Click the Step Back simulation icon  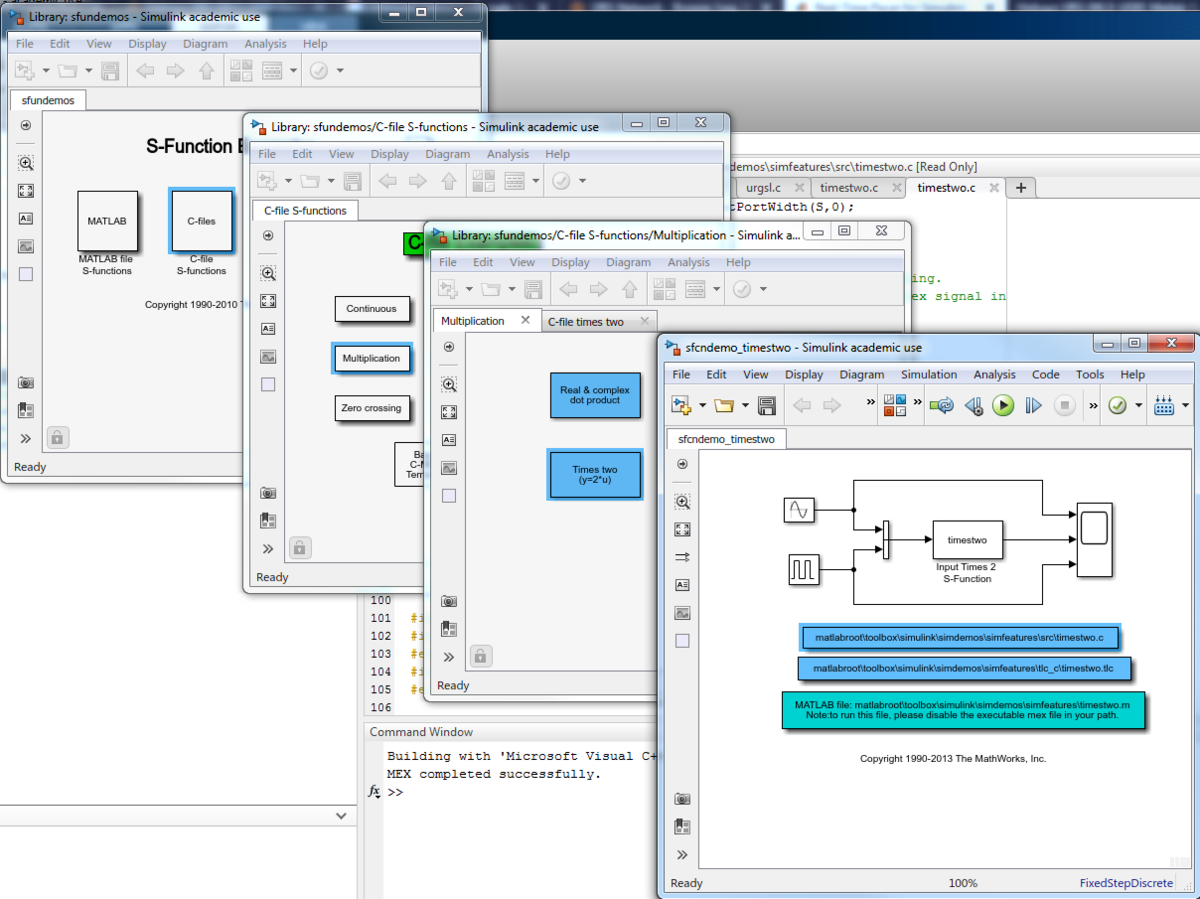tap(973, 405)
